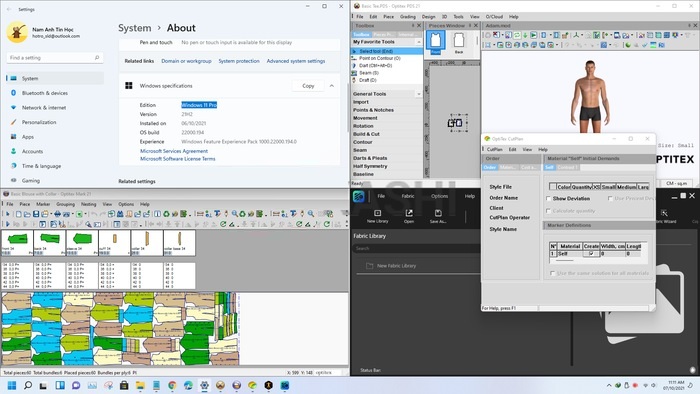Click New file icon in Optitex Mark toolbar
This screenshot has height=394, width=700.
19,214
